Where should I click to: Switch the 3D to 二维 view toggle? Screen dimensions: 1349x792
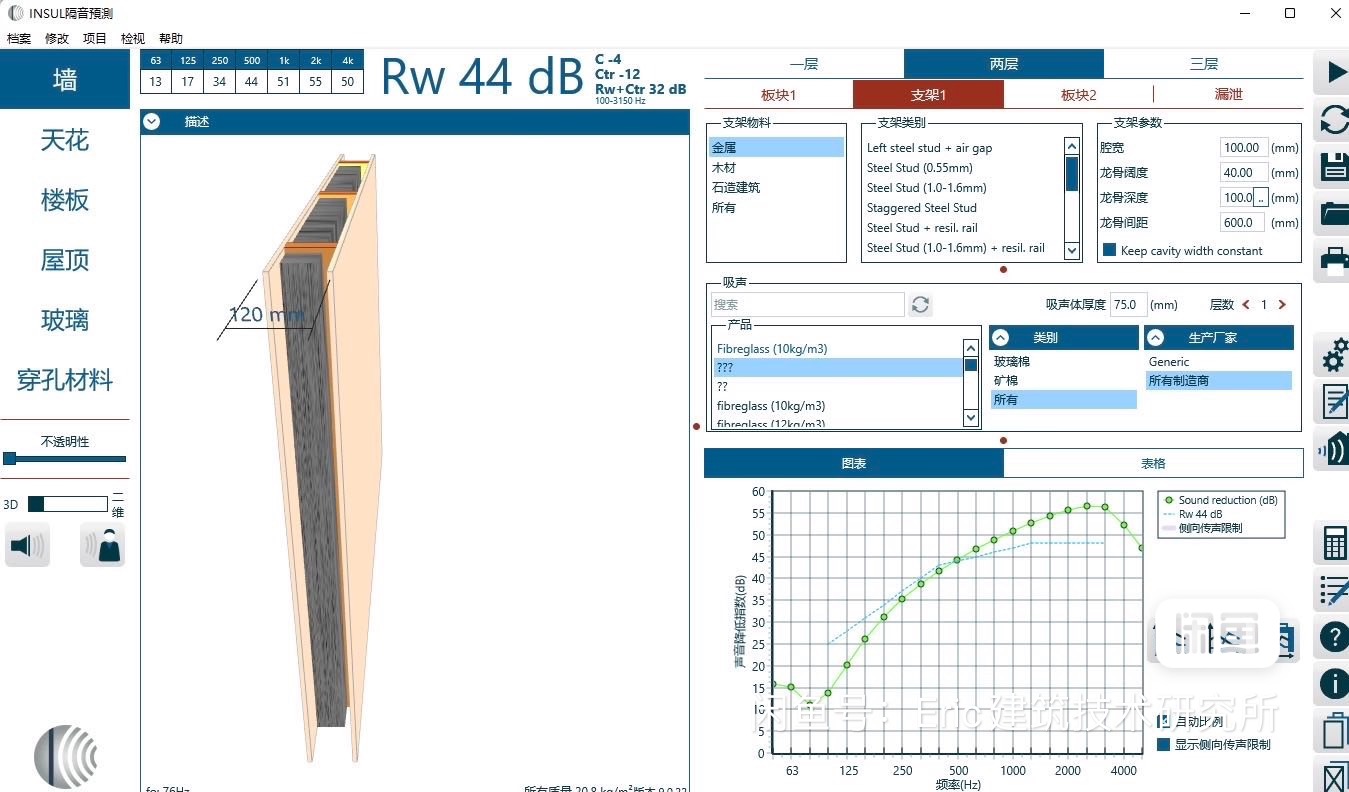point(67,504)
